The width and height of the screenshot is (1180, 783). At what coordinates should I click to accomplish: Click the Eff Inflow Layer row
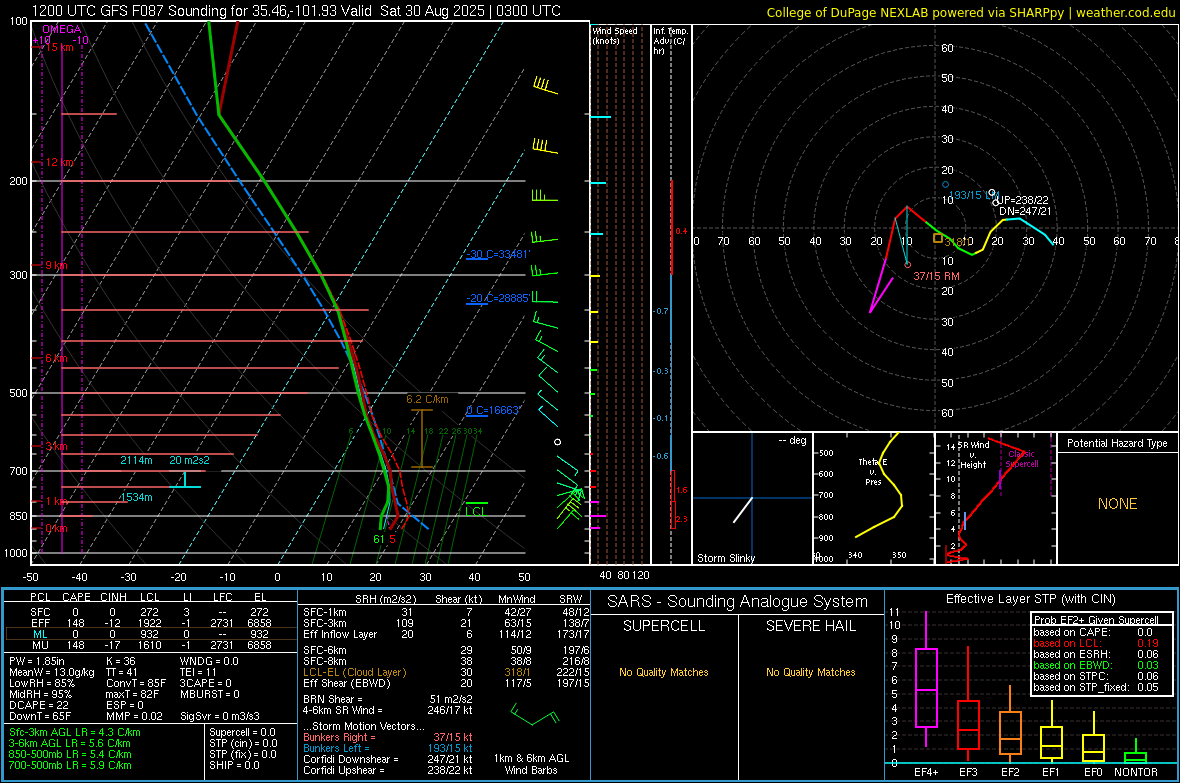click(446, 634)
